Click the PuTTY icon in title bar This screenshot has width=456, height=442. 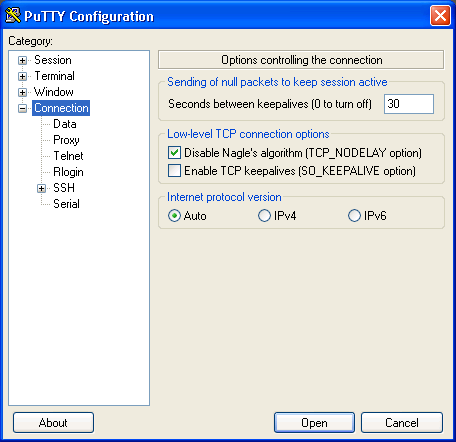(x=13, y=16)
